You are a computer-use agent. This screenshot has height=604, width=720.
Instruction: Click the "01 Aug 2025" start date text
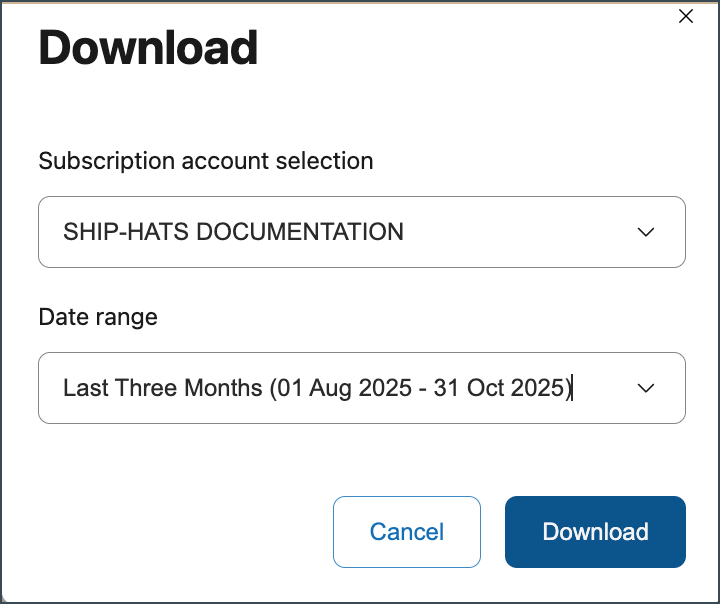(343, 388)
